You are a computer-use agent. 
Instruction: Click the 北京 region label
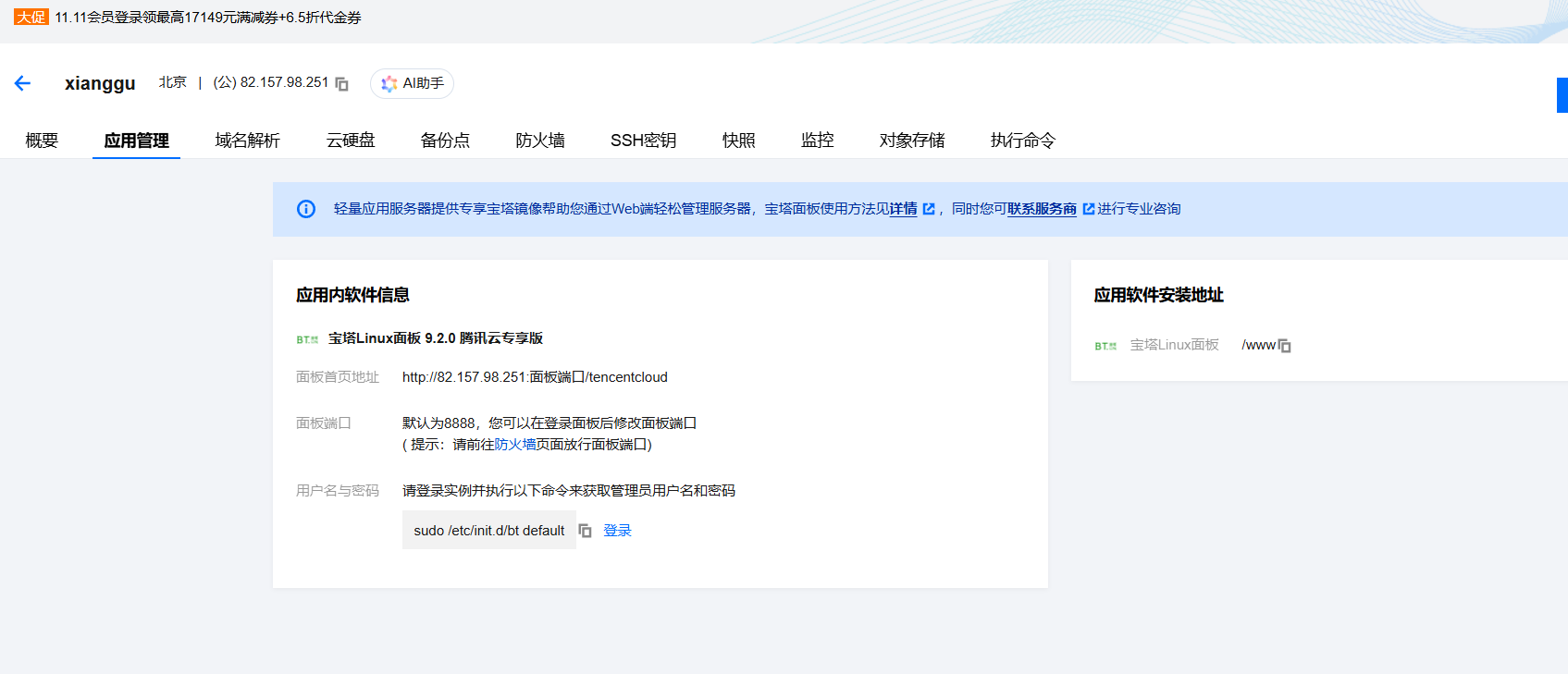click(x=172, y=82)
